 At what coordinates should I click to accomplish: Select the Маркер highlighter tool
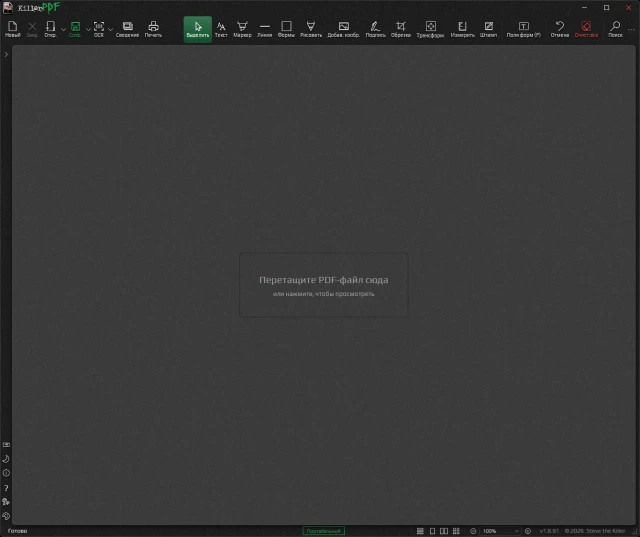coord(242,29)
